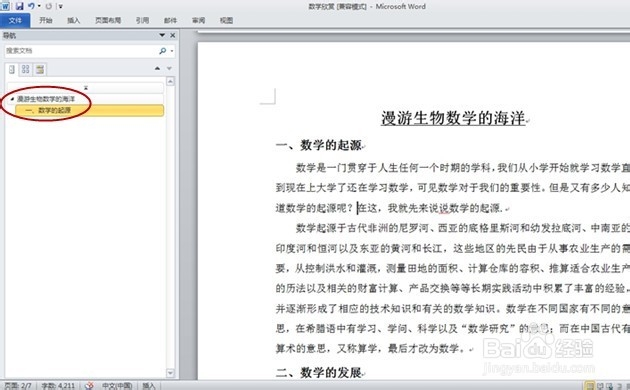Click the heading 一、数学的起源 in document
Viewport: 630px width, 390px height.
[319, 145]
